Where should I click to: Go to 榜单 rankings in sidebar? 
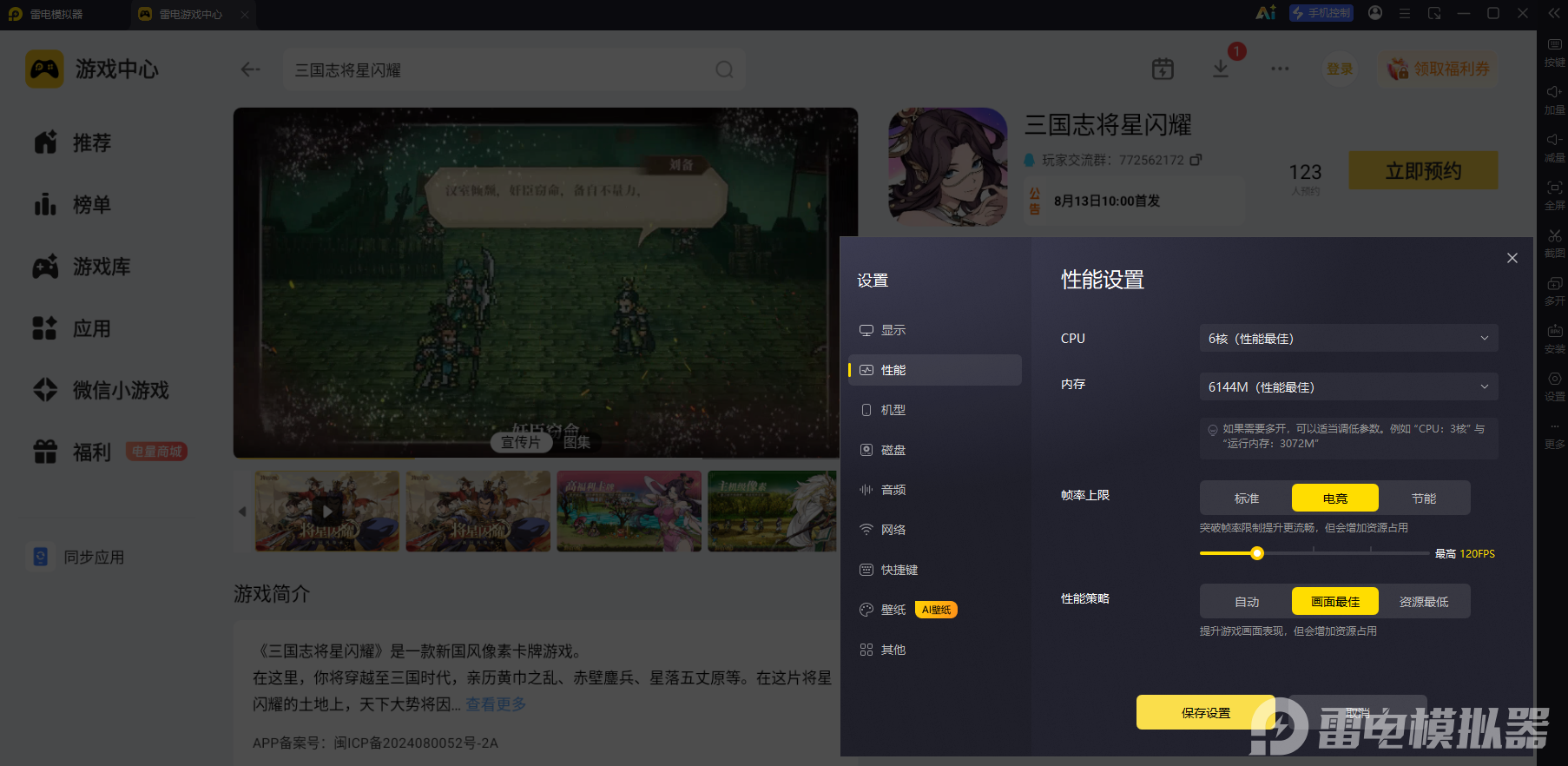tap(73, 205)
